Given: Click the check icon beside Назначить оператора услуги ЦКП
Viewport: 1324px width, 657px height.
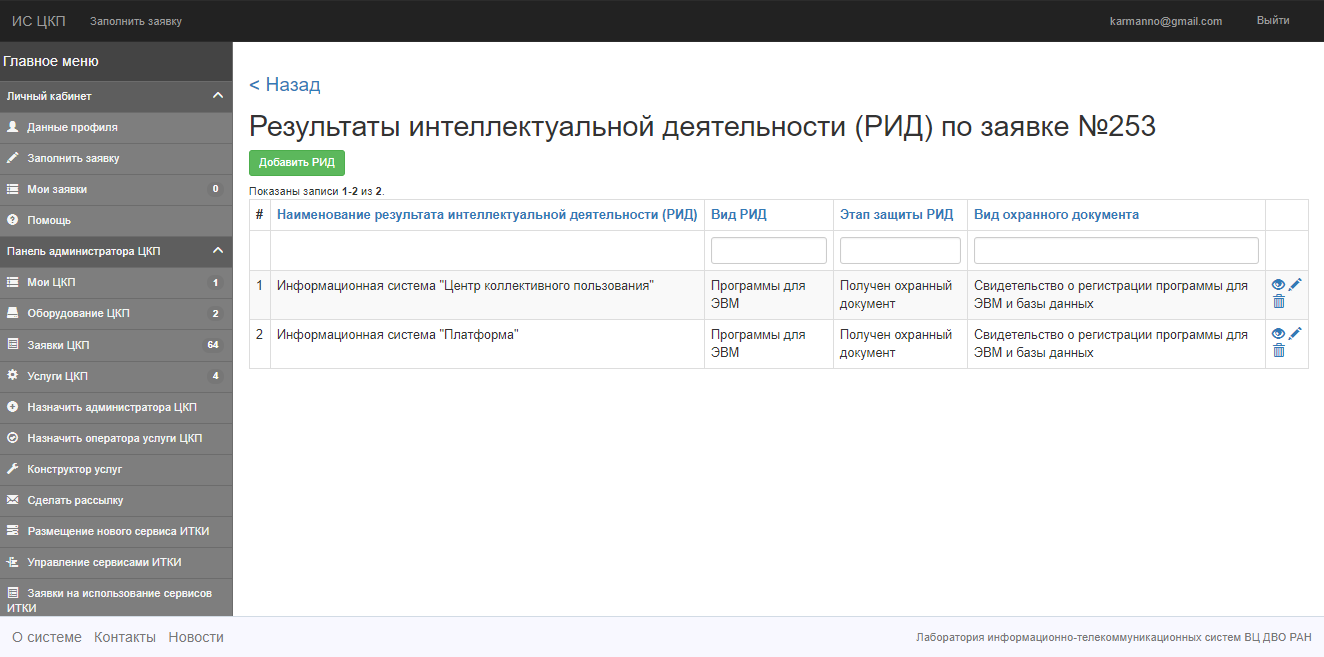Looking at the screenshot, I should tap(13, 438).
